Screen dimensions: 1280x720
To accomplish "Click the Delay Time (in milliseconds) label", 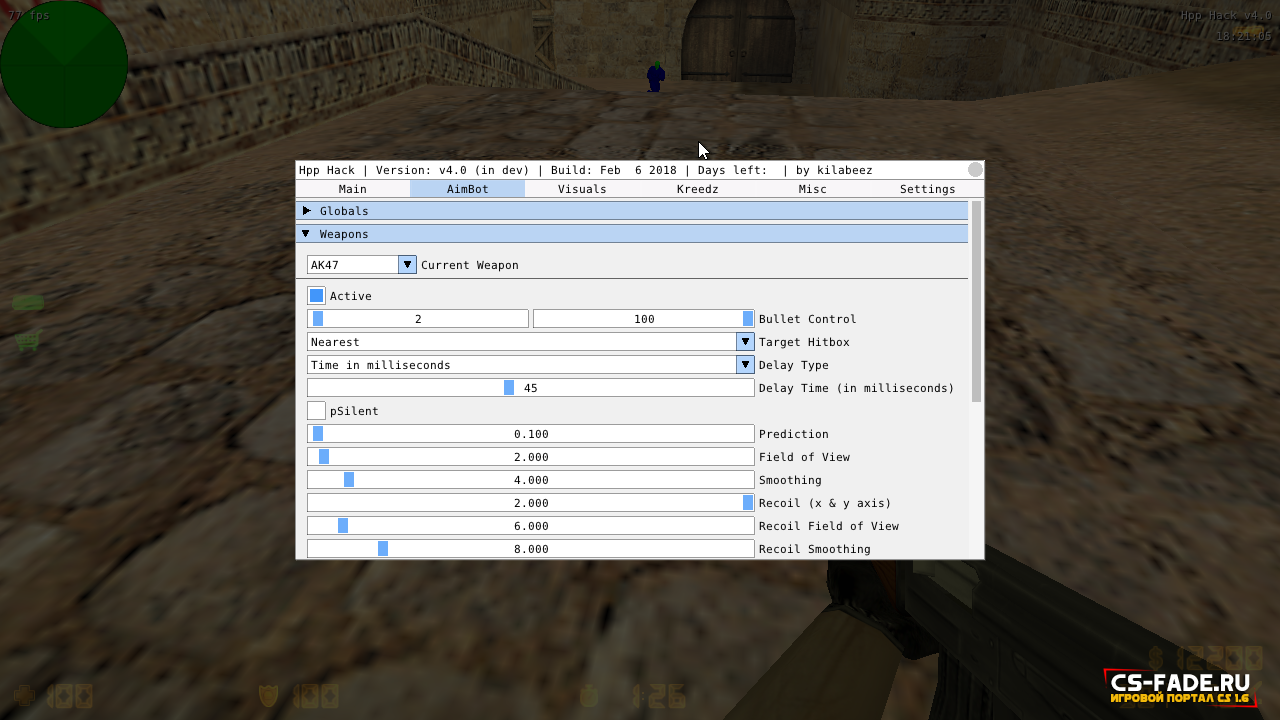I will coord(857,388).
